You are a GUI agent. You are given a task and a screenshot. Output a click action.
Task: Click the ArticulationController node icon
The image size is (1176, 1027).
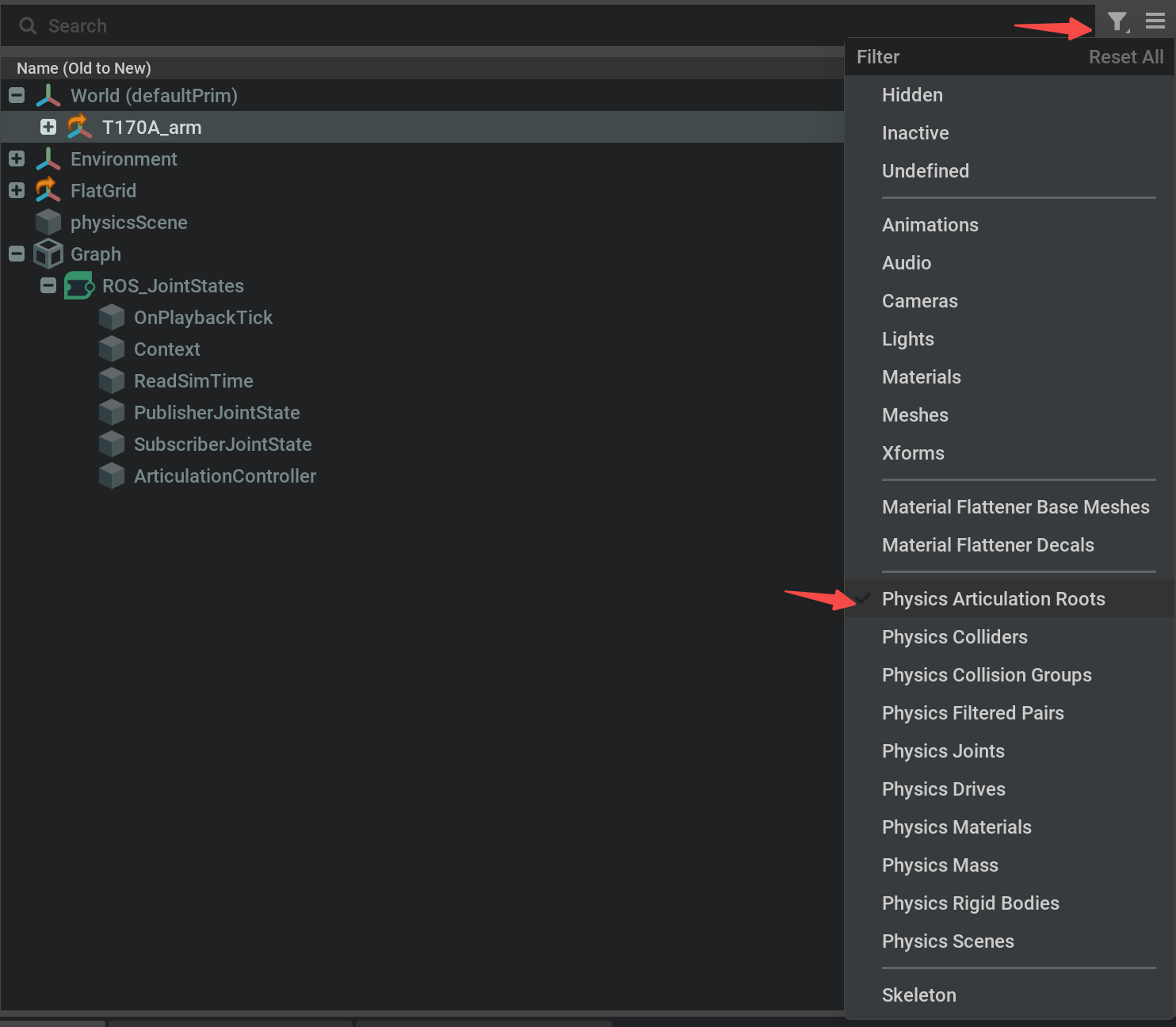[x=112, y=476]
